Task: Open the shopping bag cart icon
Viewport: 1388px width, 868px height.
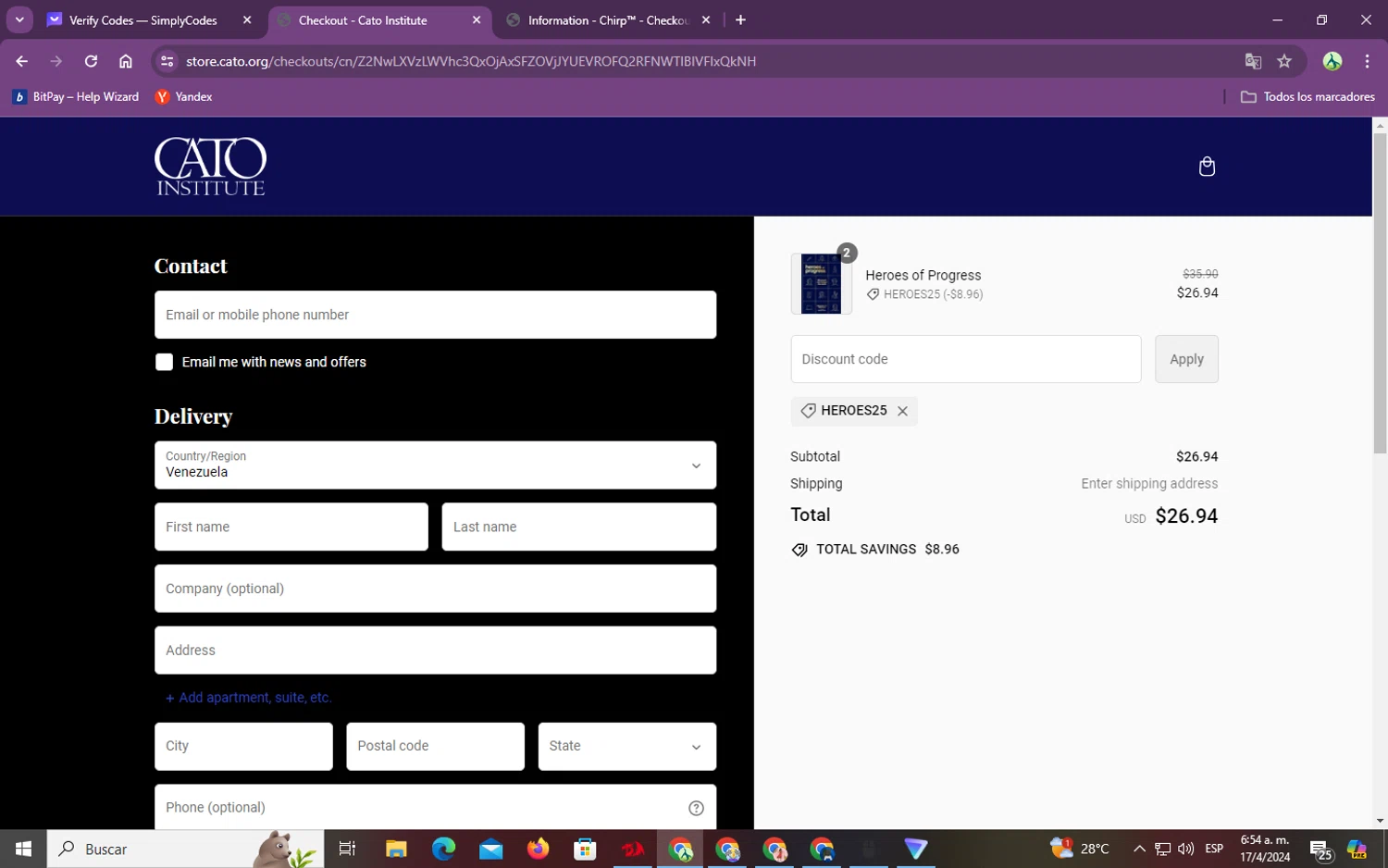Action: (x=1207, y=167)
